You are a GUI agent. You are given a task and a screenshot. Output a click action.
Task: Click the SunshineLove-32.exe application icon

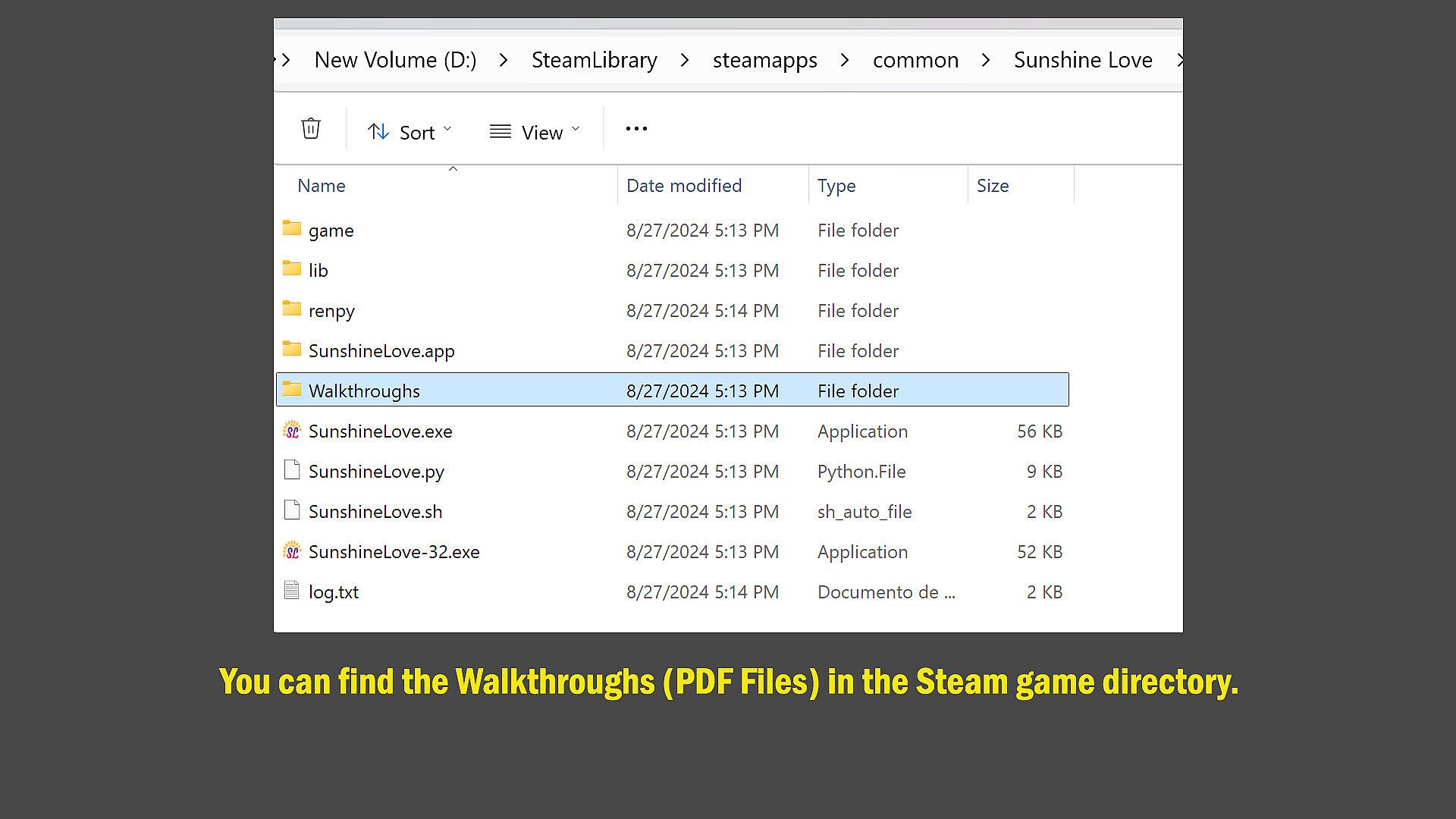tap(292, 551)
